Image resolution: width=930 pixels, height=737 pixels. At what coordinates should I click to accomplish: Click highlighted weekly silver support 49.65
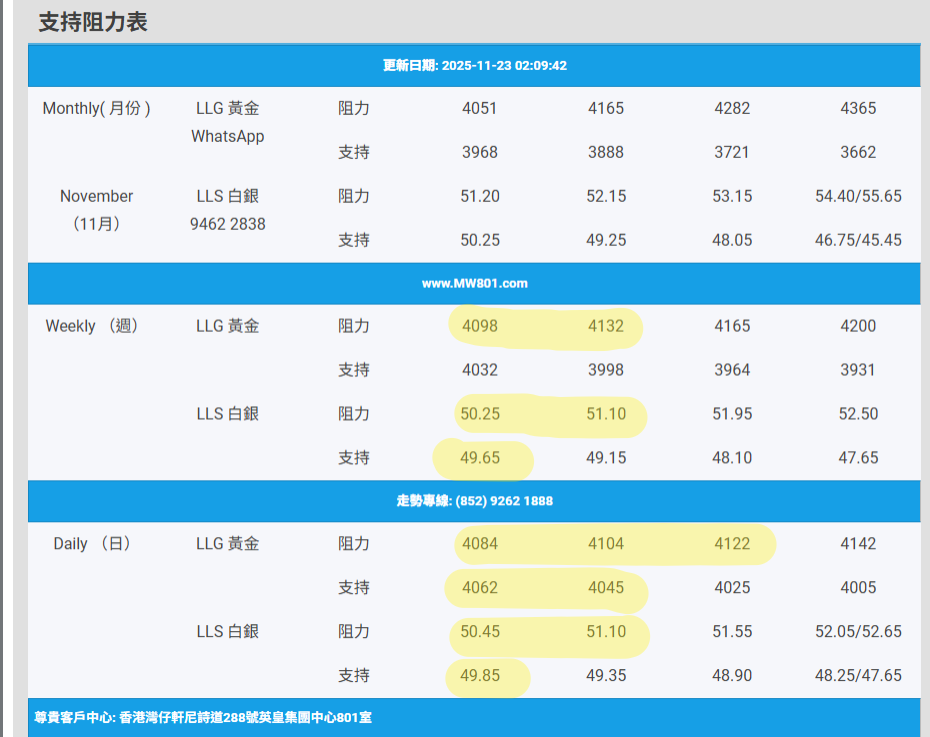click(x=480, y=458)
